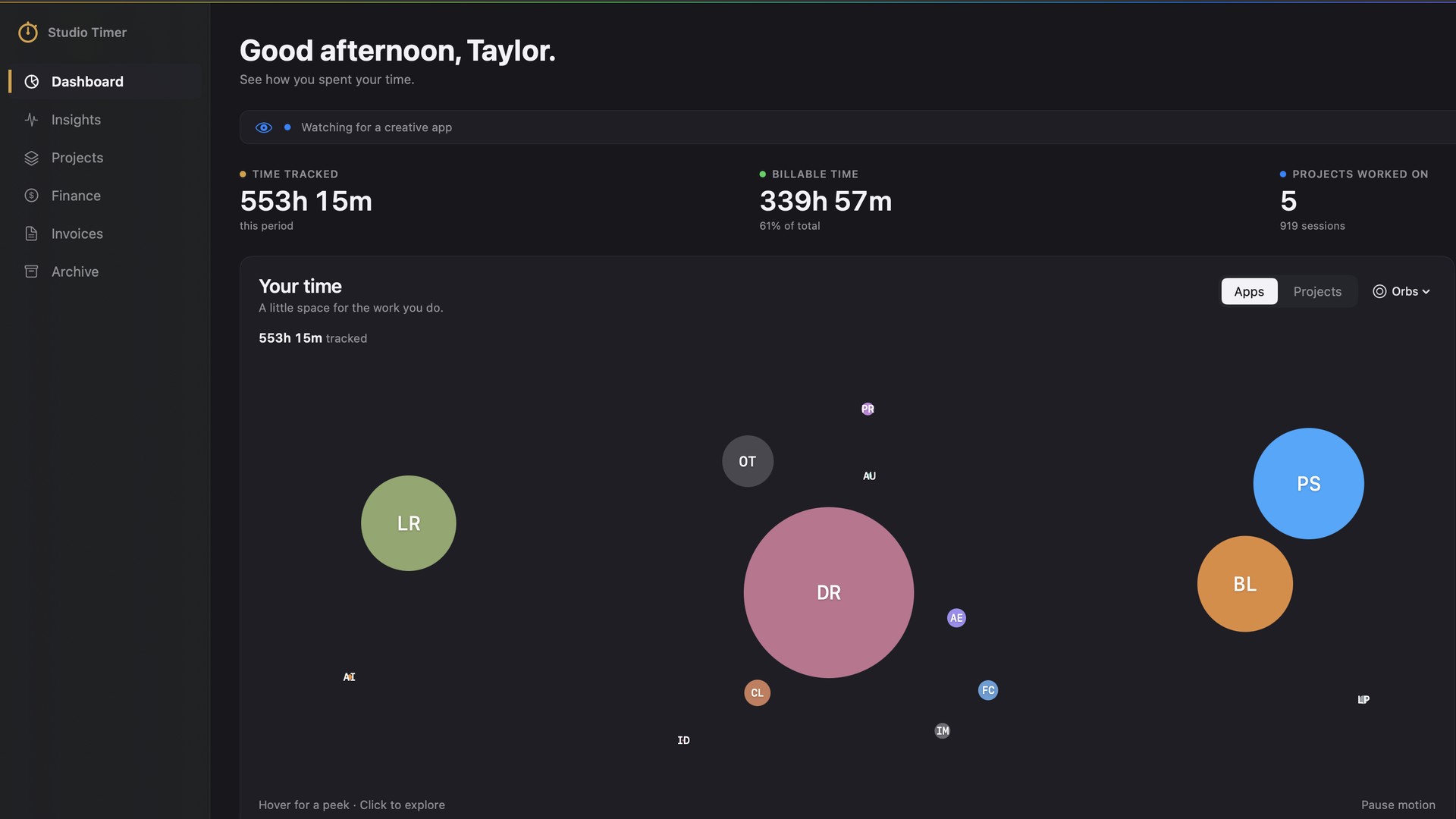Click the tiny AU orb

[869, 476]
